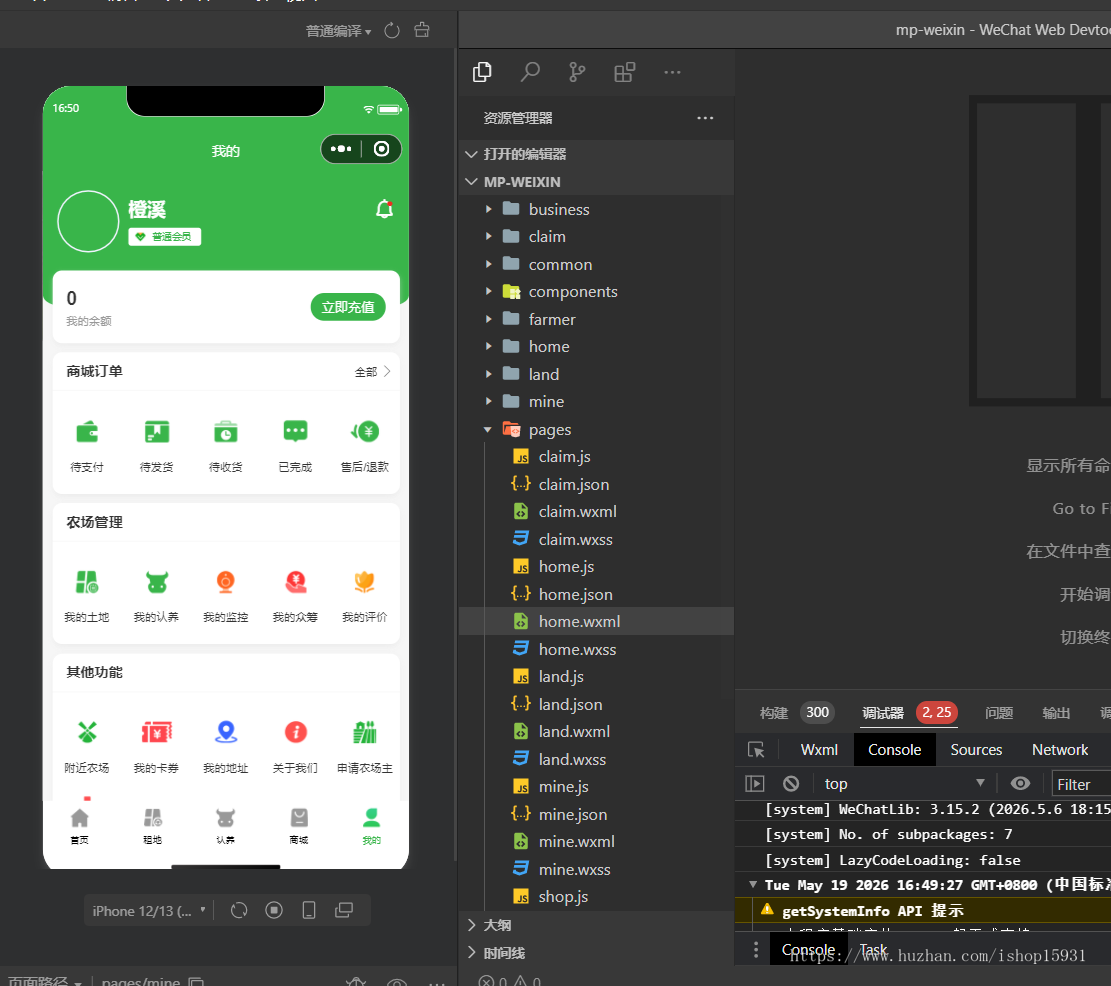Collapse the Tue May 19 console log group
The image size is (1111, 986).
[753, 885]
